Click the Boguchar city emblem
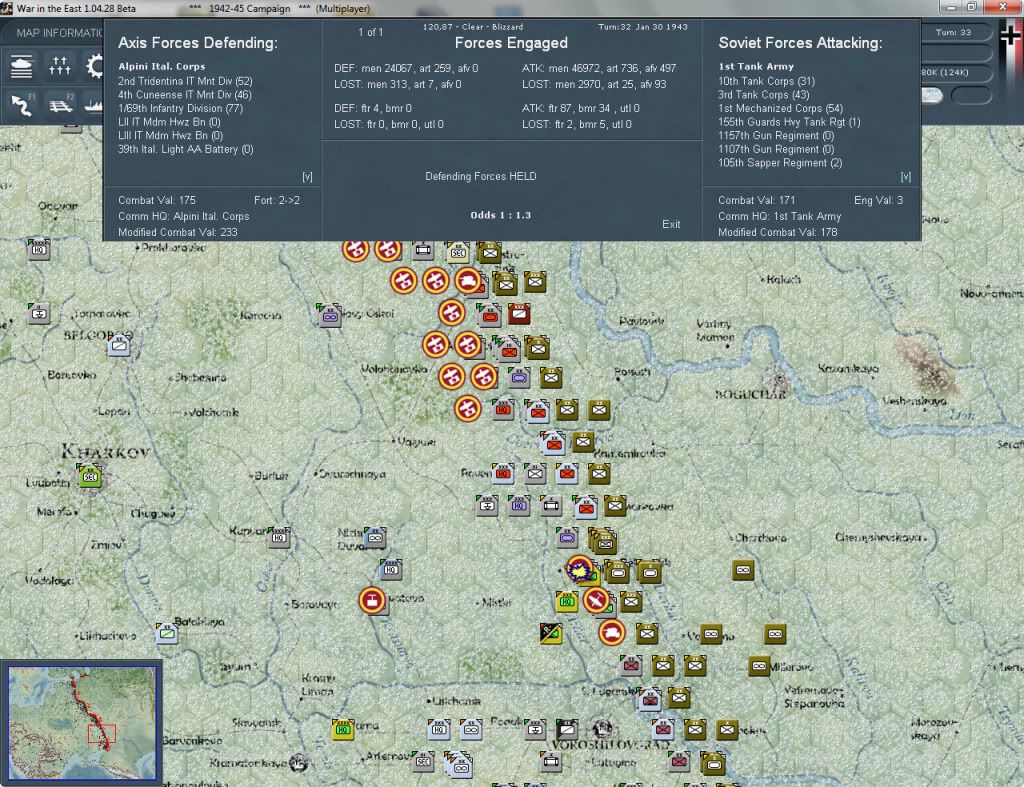The image size is (1024, 787). 778,379
